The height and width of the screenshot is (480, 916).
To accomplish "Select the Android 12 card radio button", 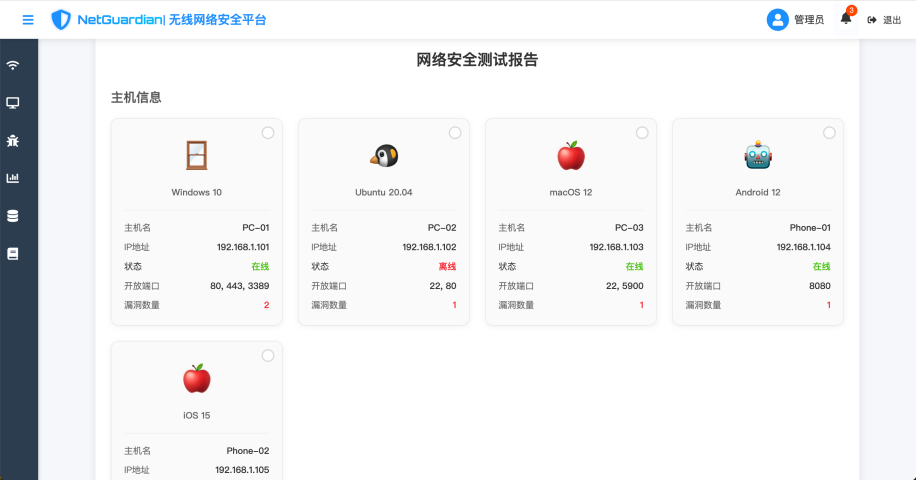I will (829, 133).
